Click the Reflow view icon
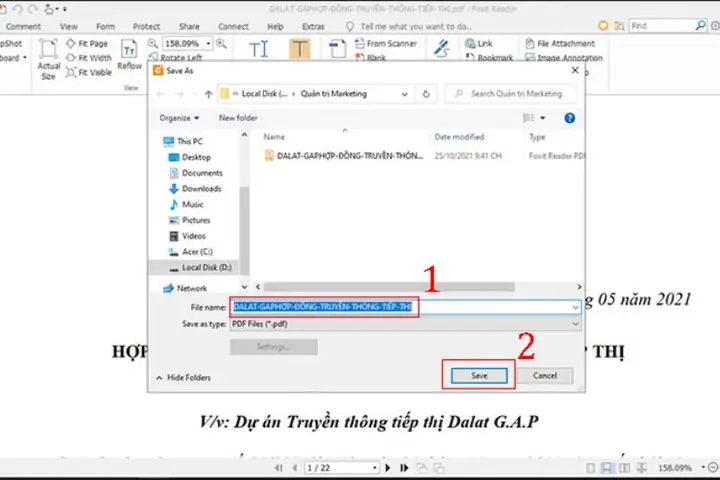 [x=129, y=49]
